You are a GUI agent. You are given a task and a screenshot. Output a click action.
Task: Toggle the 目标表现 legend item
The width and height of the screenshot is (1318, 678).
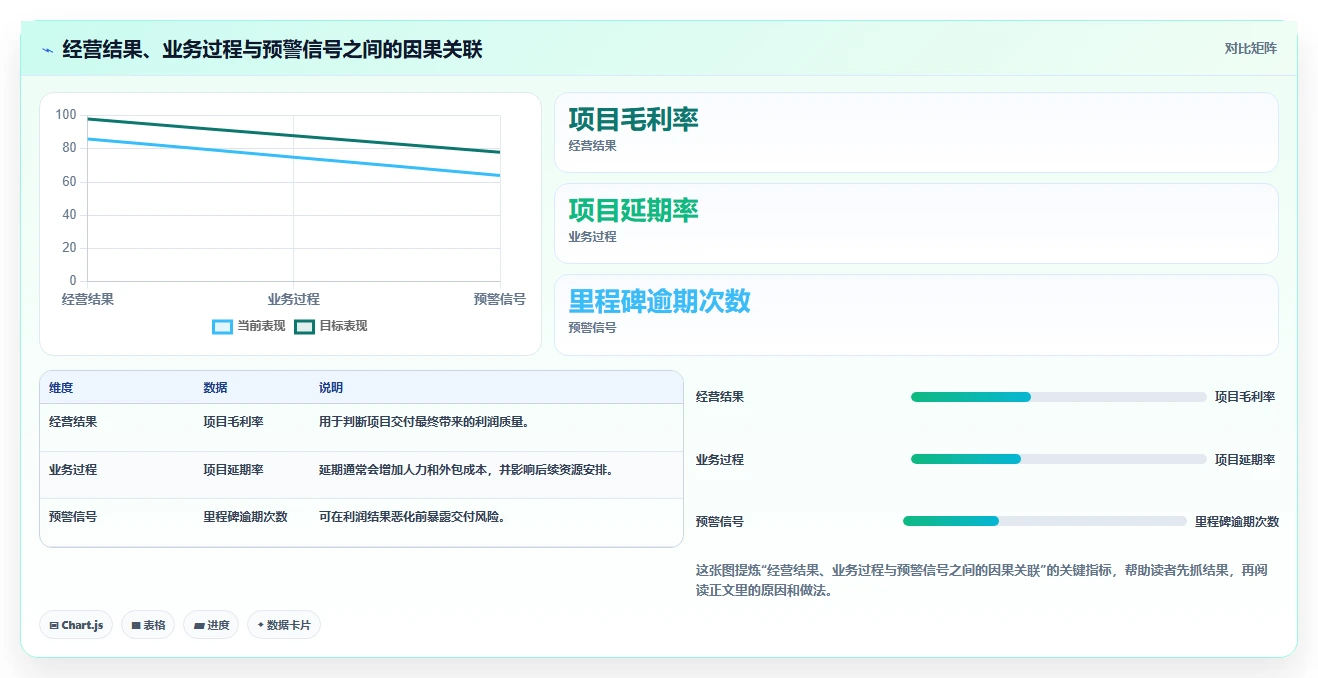pyautogui.click(x=331, y=326)
